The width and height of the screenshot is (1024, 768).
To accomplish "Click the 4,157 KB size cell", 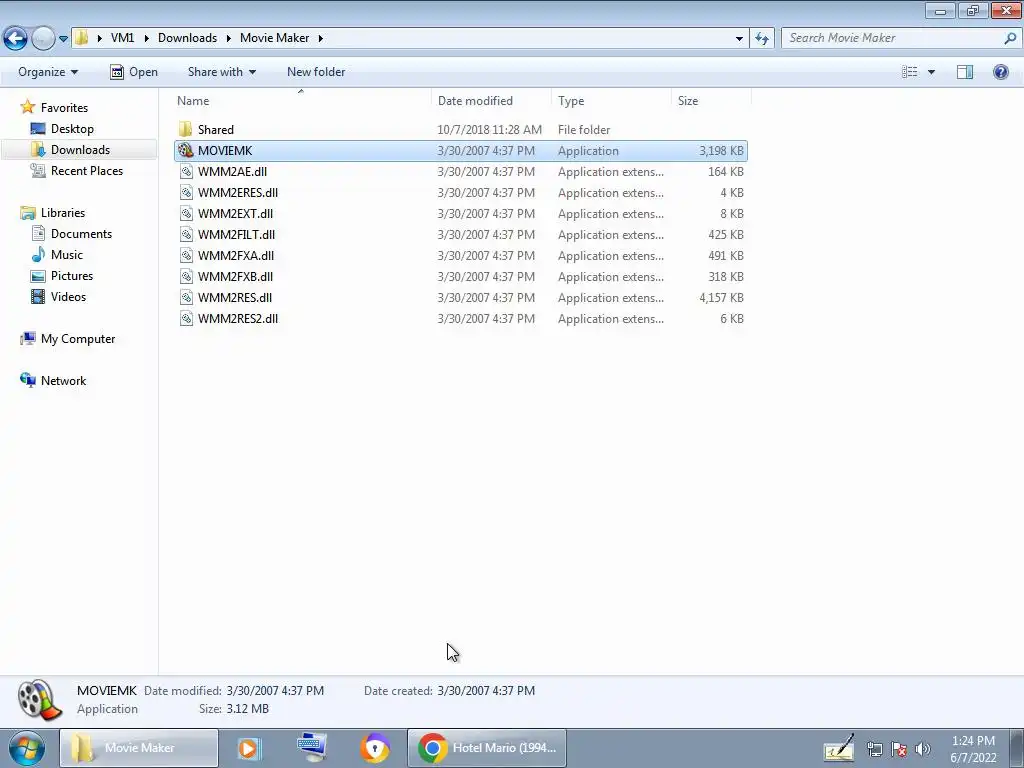I will click(721, 298).
